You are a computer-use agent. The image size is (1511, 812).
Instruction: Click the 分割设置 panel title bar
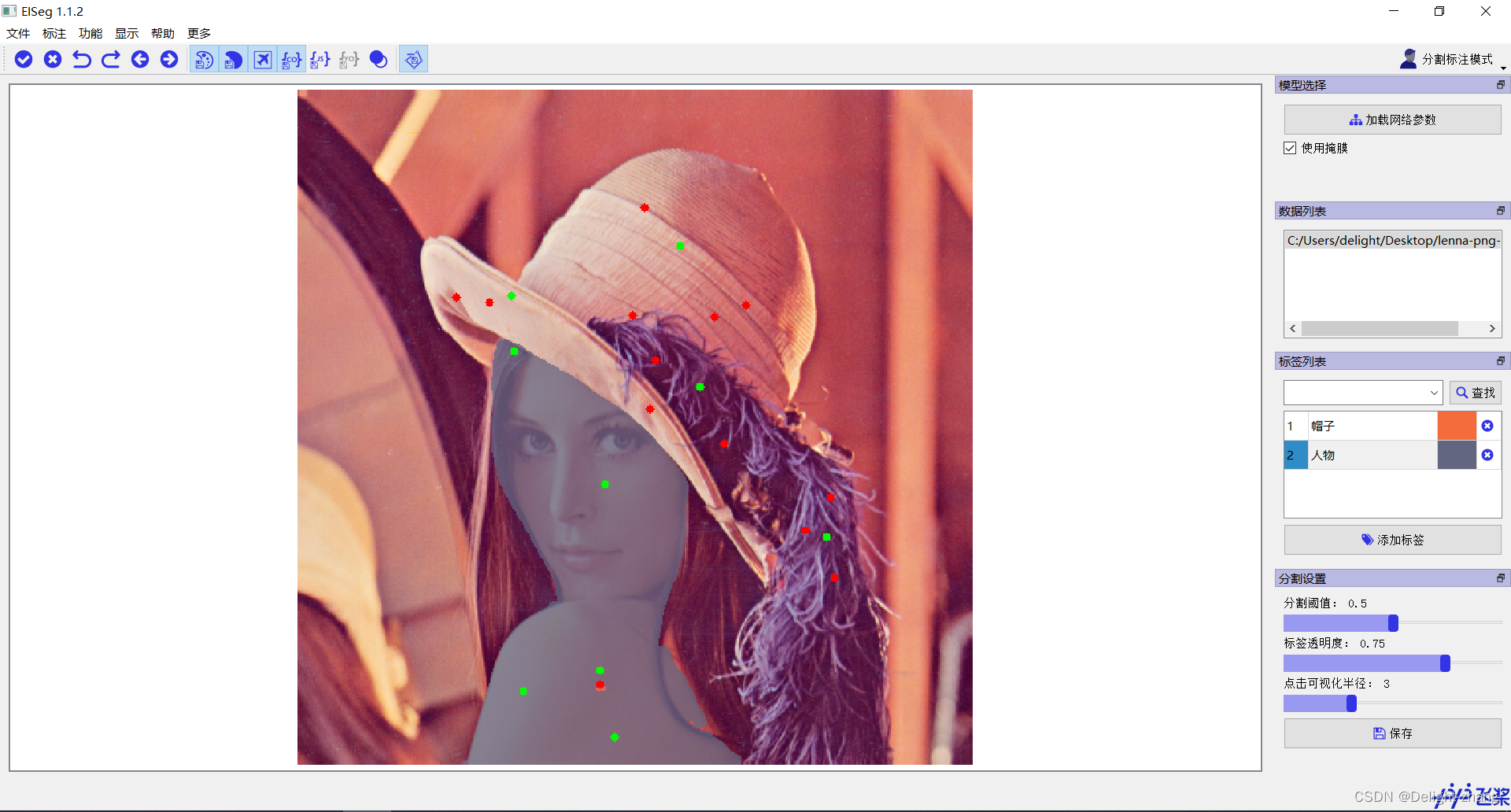(1391, 578)
